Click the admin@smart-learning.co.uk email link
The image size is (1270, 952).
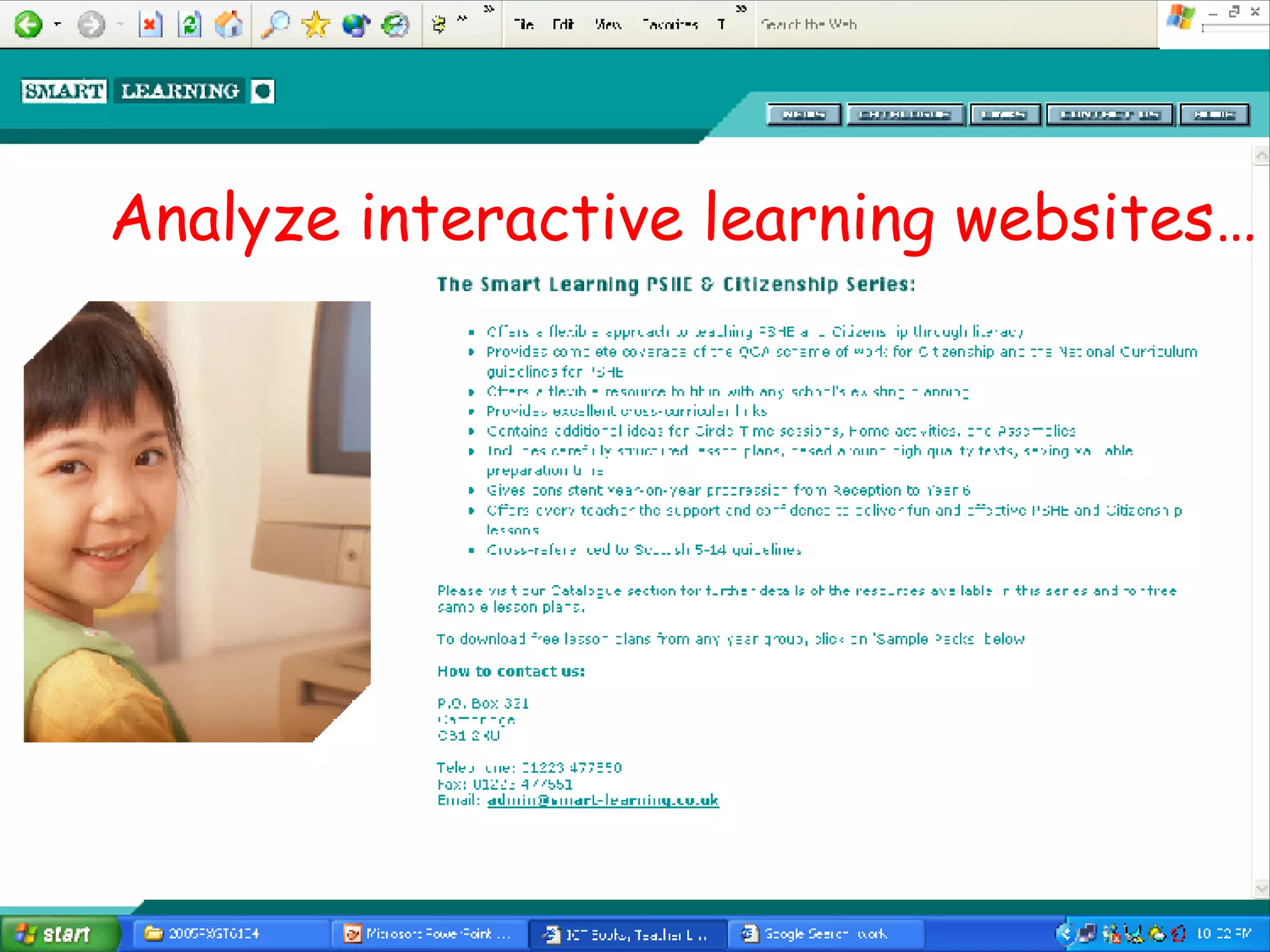[603, 800]
